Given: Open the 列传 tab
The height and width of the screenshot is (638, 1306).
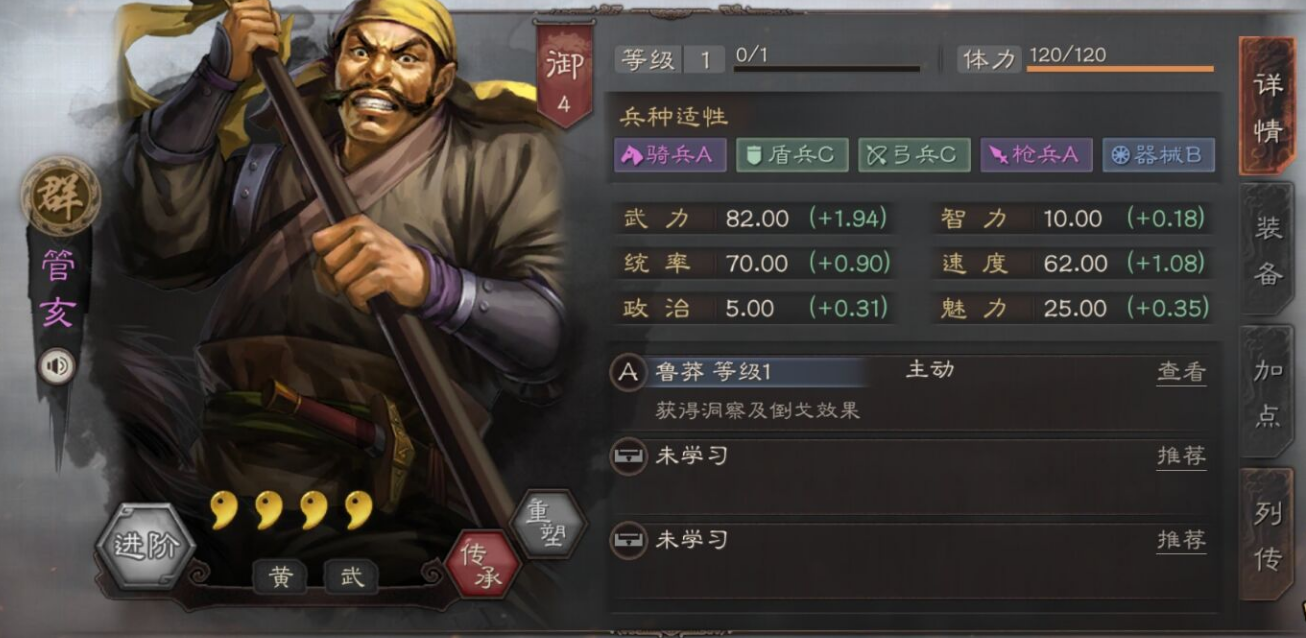Looking at the screenshot, I should coord(1267,534).
